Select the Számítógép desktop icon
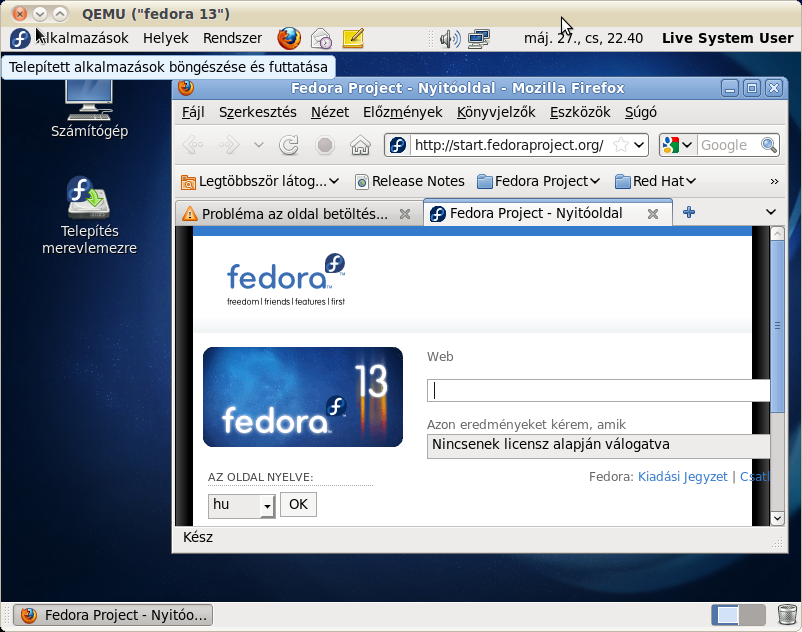The height and width of the screenshot is (632, 802). click(90, 106)
